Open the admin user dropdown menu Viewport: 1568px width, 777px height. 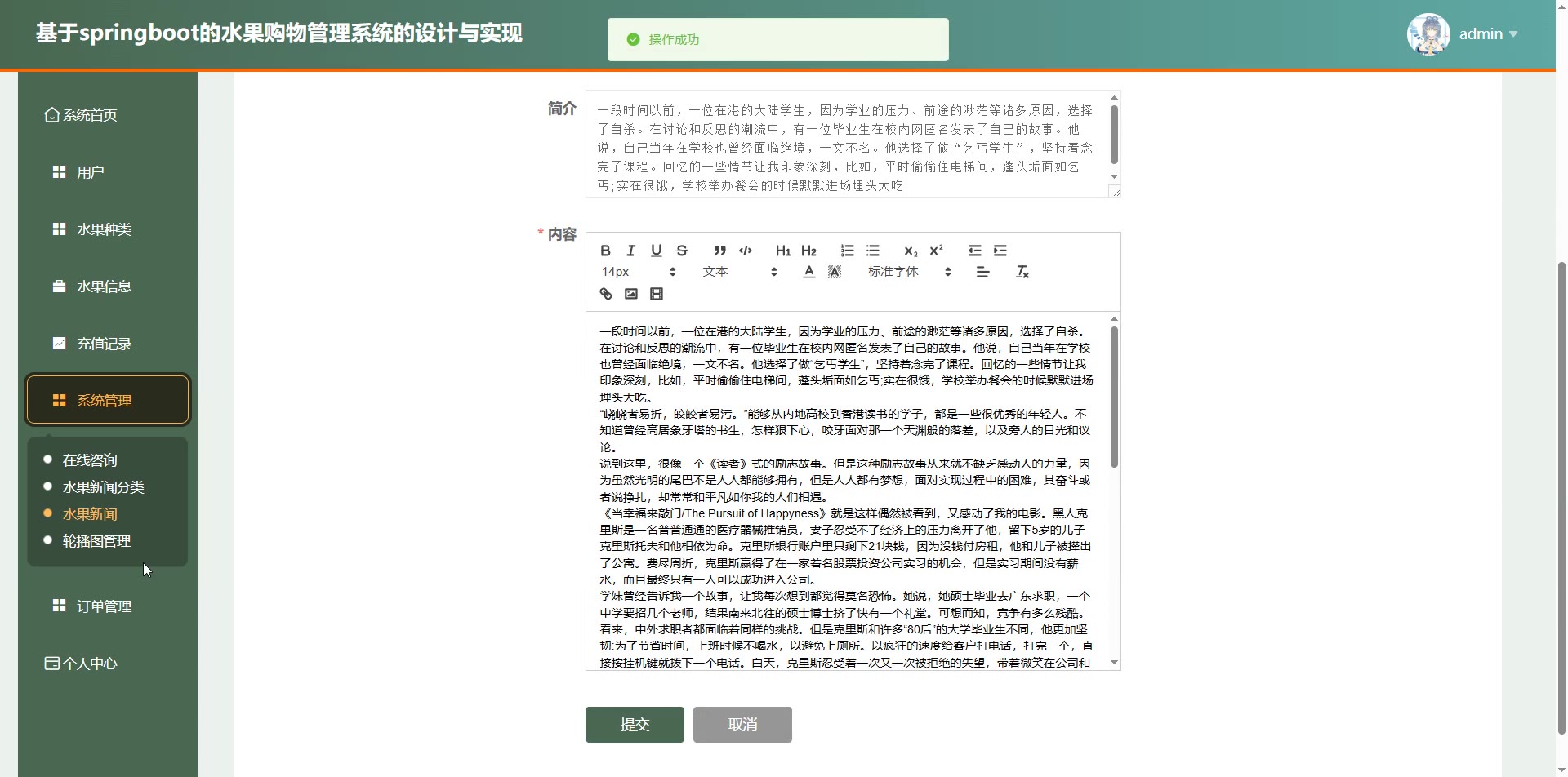pos(1488,34)
